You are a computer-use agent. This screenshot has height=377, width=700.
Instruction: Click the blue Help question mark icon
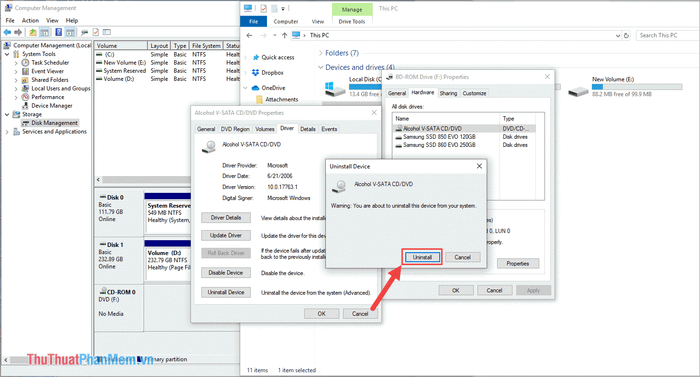point(58,32)
